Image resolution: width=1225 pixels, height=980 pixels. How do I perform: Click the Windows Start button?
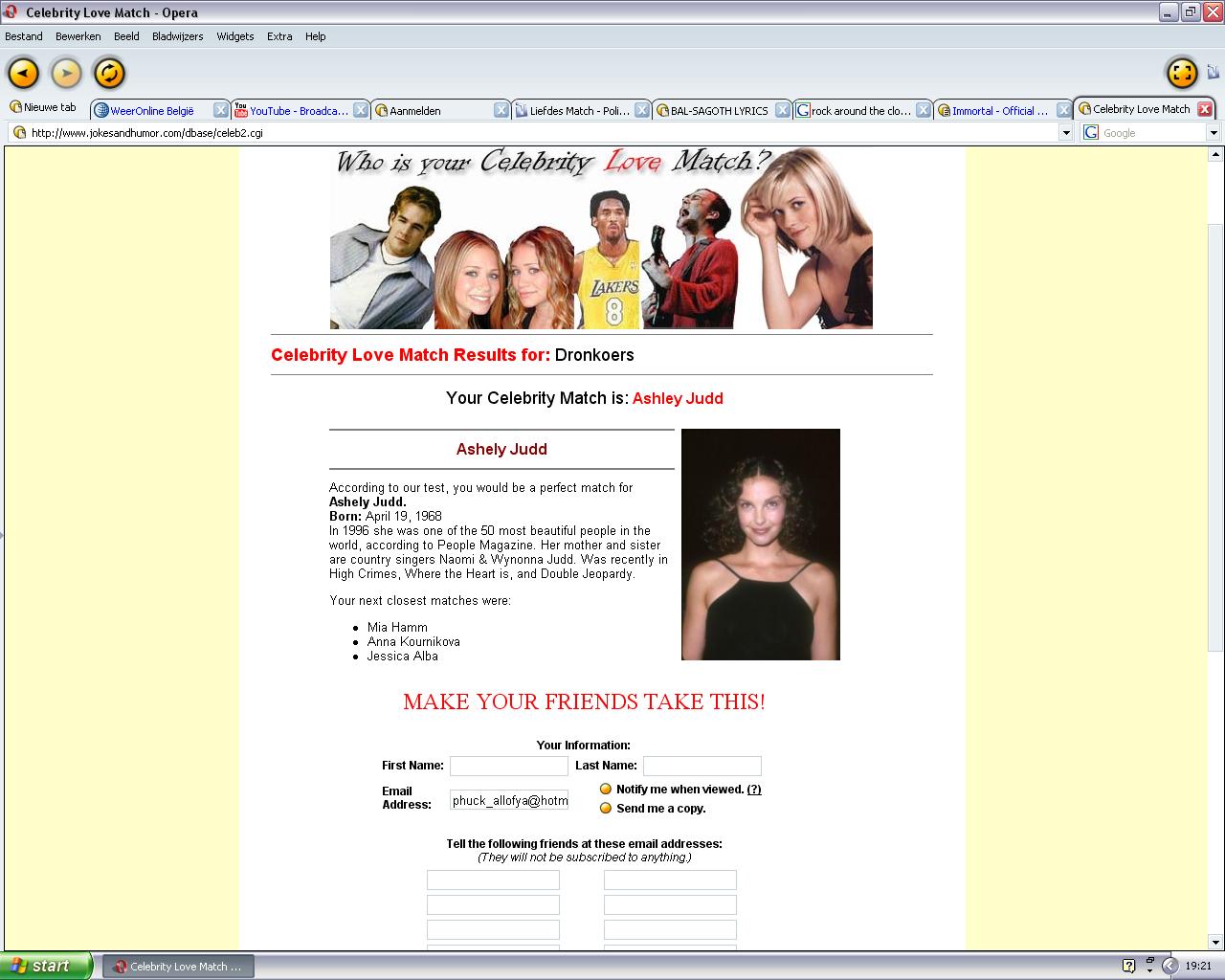[x=46, y=966]
